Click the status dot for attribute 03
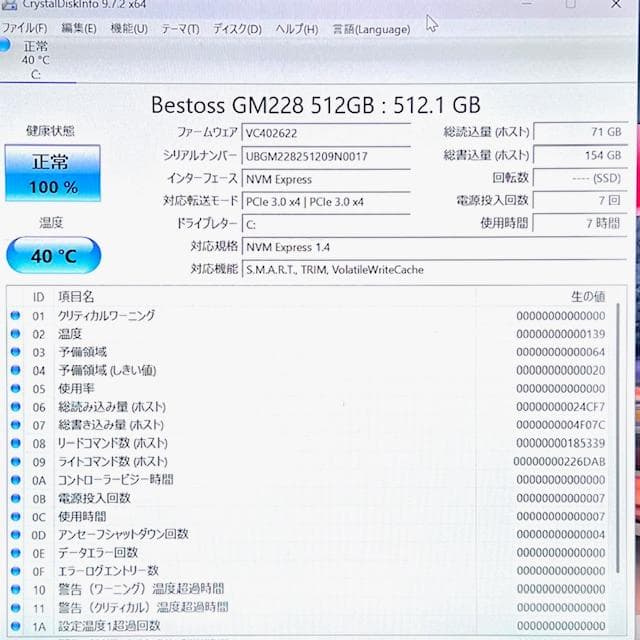Image resolution: width=640 pixels, height=640 pixels. point(16,351)
